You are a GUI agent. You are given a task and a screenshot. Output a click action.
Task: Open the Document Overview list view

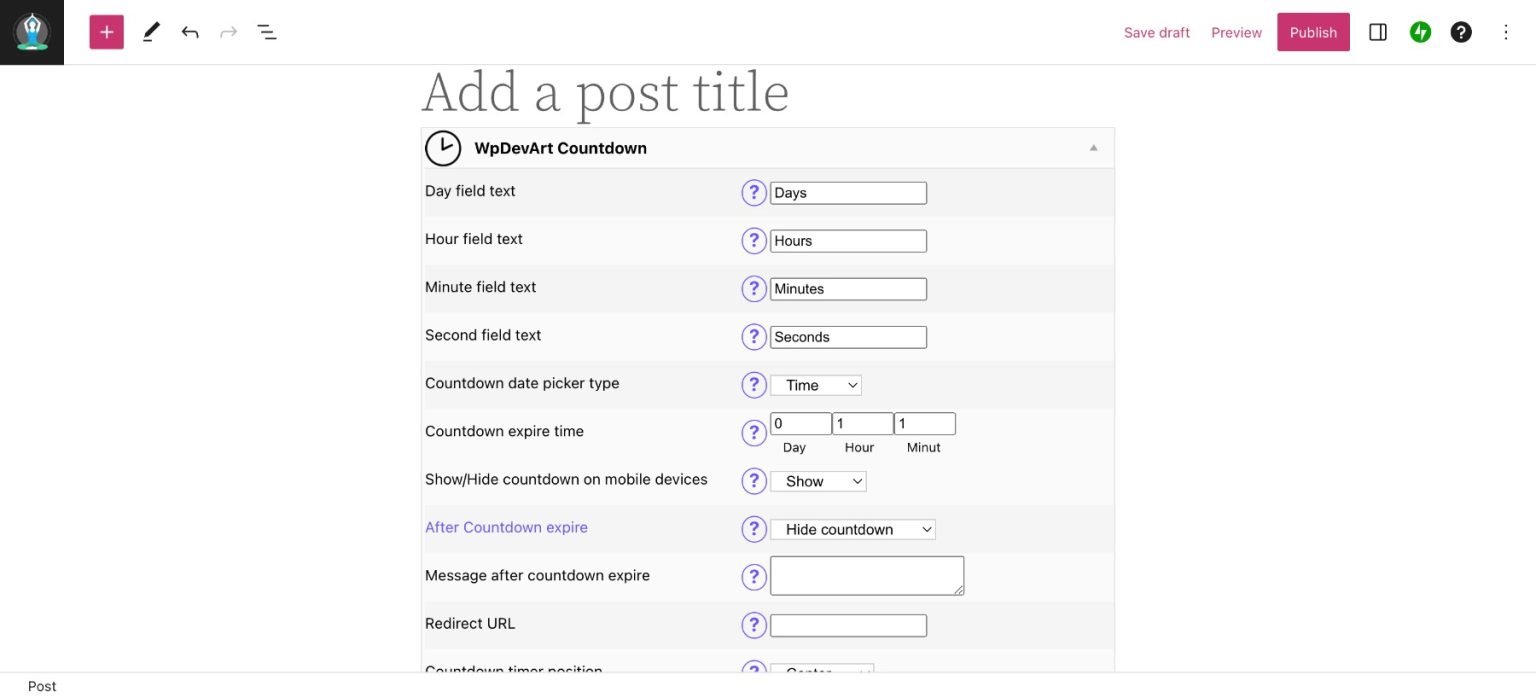266,31
